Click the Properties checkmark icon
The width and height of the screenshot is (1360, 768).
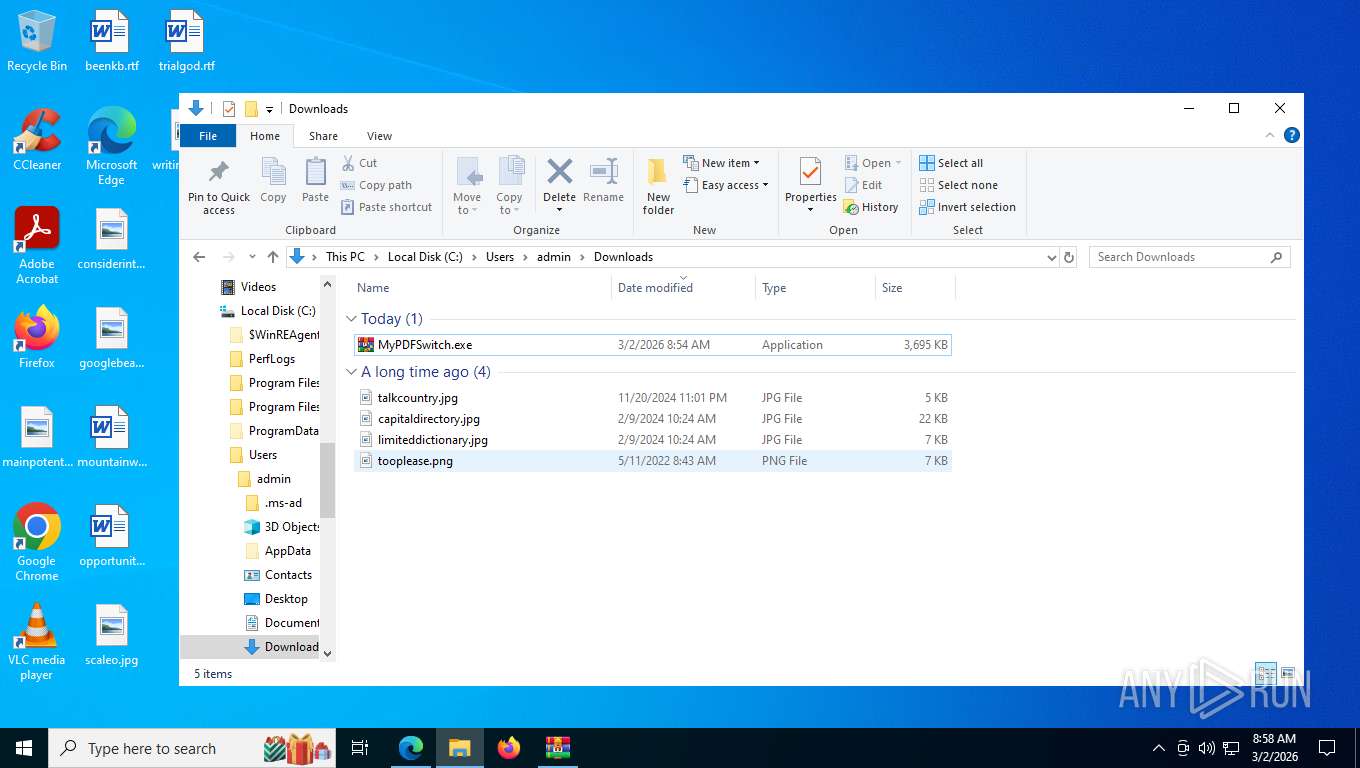pos(810,172)
